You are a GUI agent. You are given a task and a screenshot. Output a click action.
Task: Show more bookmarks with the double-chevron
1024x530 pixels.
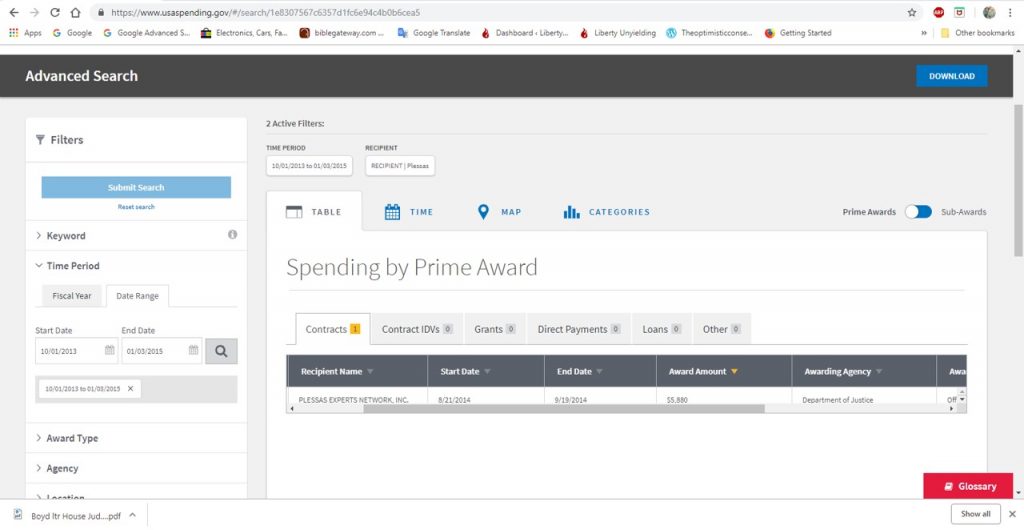click(x=924, y=33)
